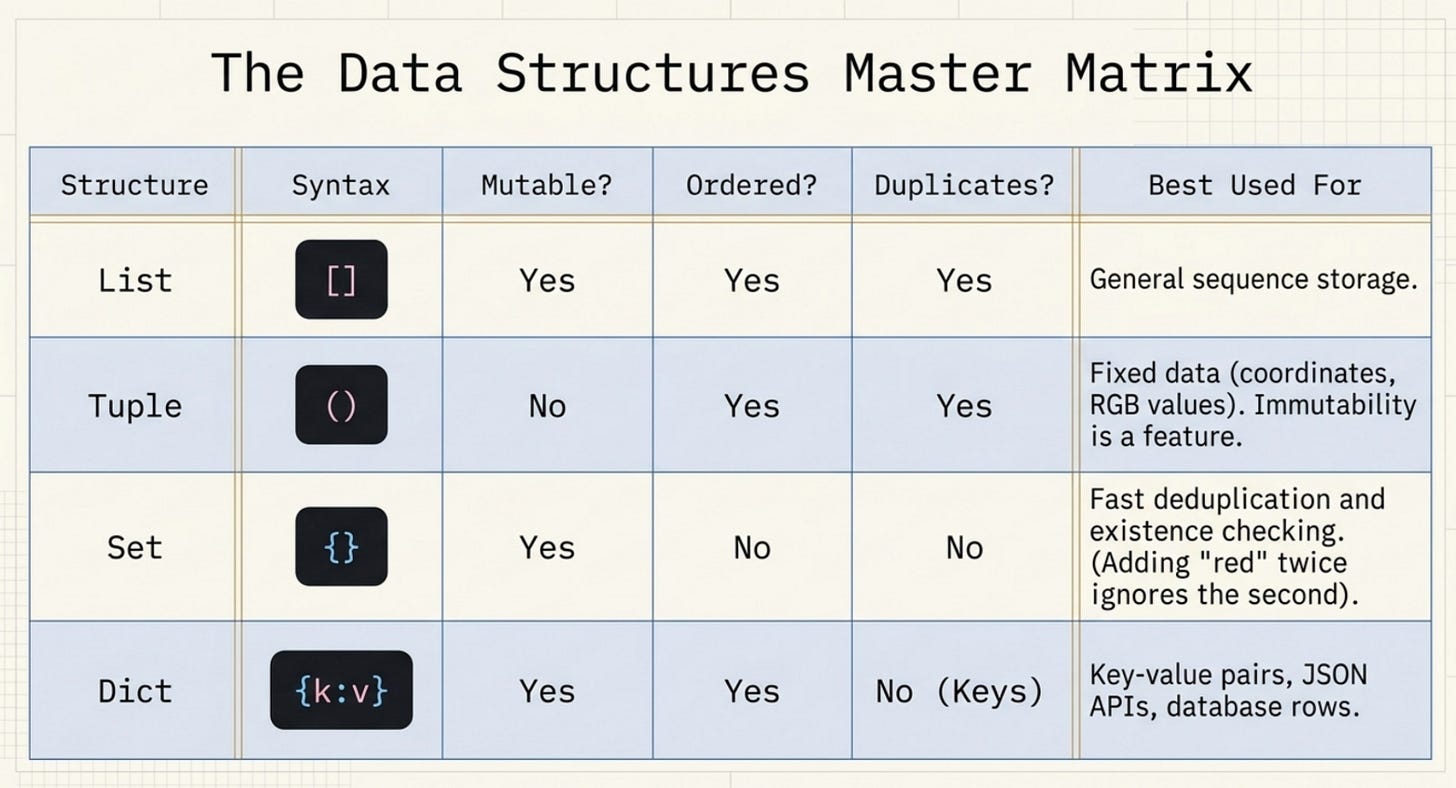Click the Tuple's Mutable 'No' cell

[547, 406]
